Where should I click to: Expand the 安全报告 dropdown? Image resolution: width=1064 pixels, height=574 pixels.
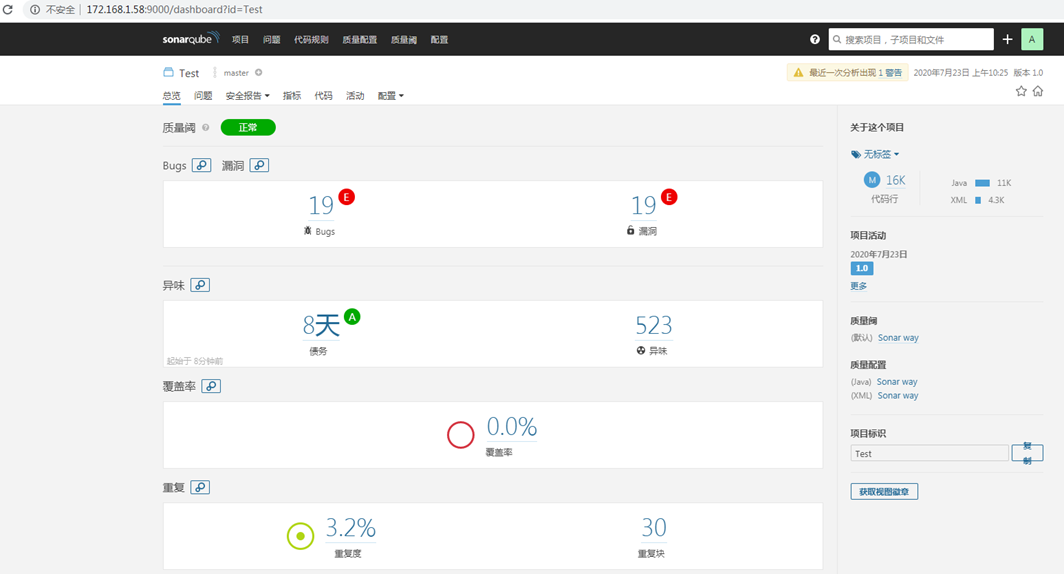coord(248,96)
